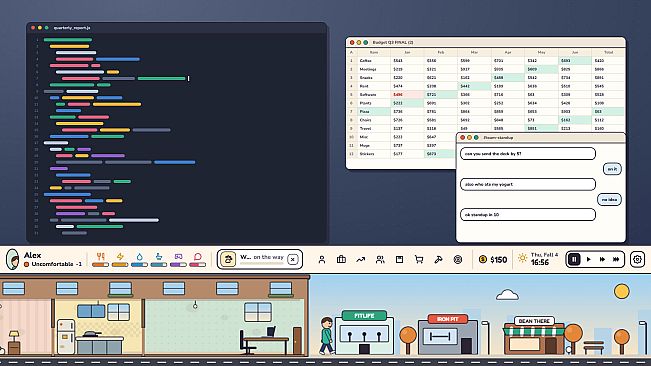Set game speed to fastest triple-arrow

click(x=616, y=259)
